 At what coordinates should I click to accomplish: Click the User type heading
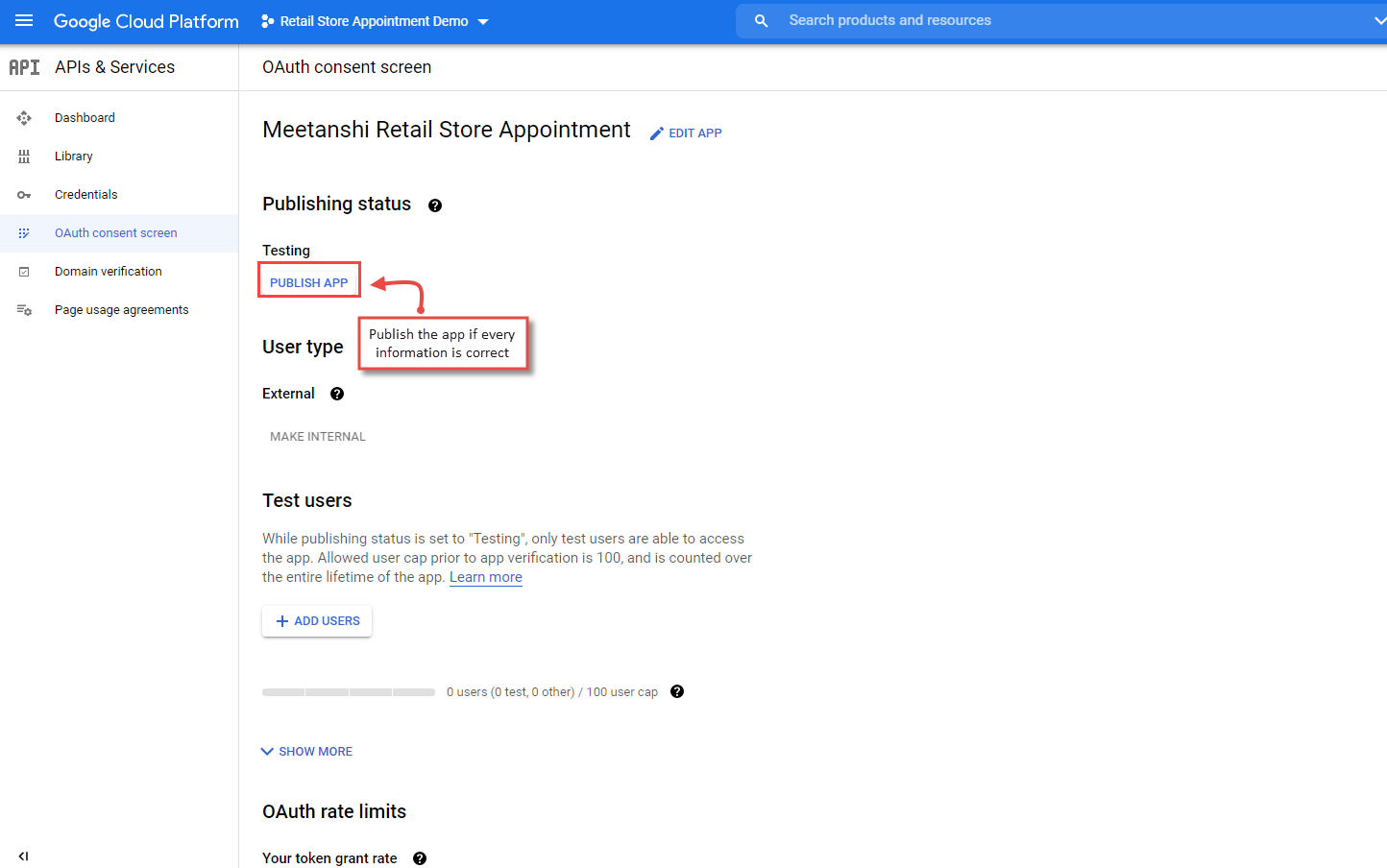coord(303,347)
